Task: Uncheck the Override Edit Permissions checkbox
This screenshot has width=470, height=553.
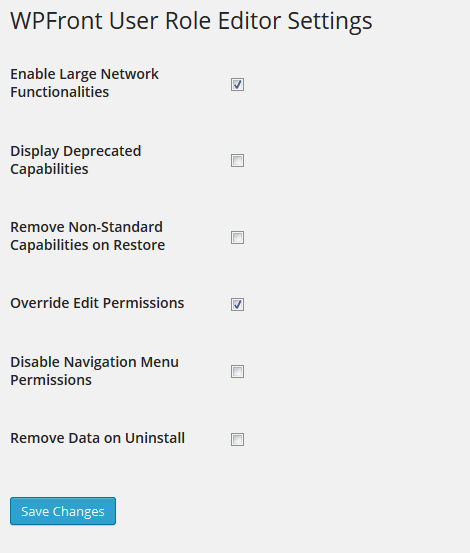Action: [x=237, y=304]
